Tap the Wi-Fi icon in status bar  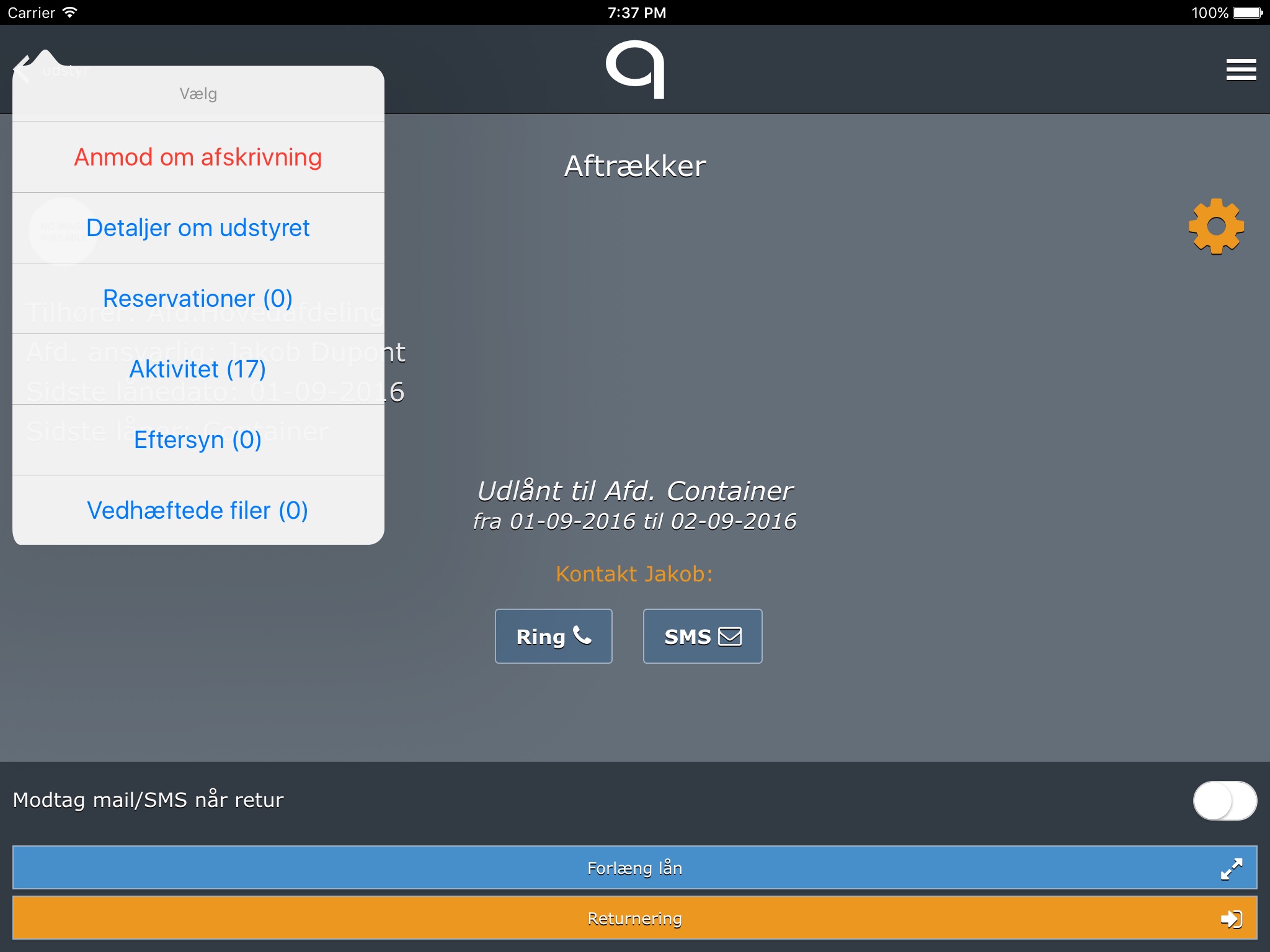pos(70,12)
